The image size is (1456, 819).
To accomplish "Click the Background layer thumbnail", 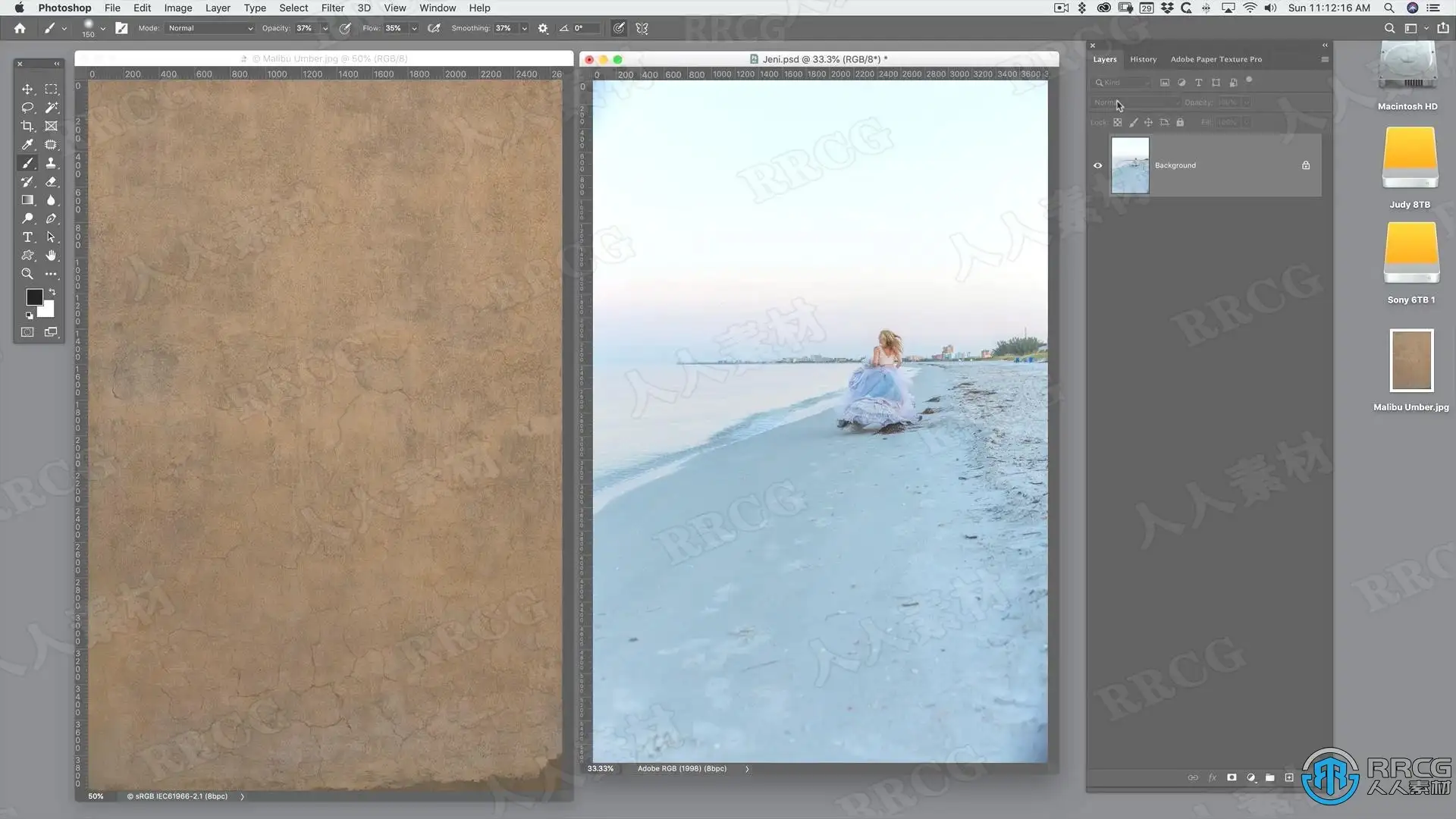I will tap(1130, 165).
